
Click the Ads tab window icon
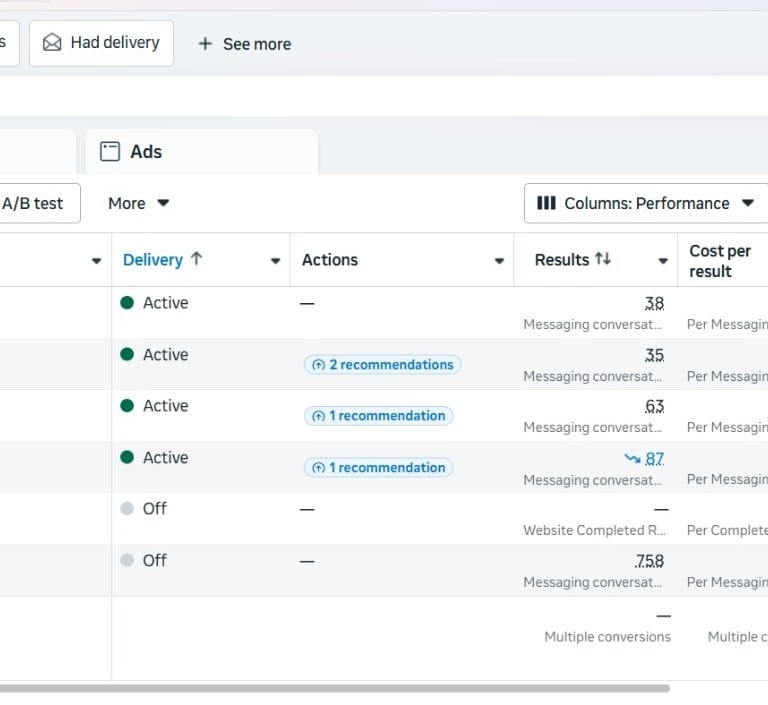click(110, 152)
